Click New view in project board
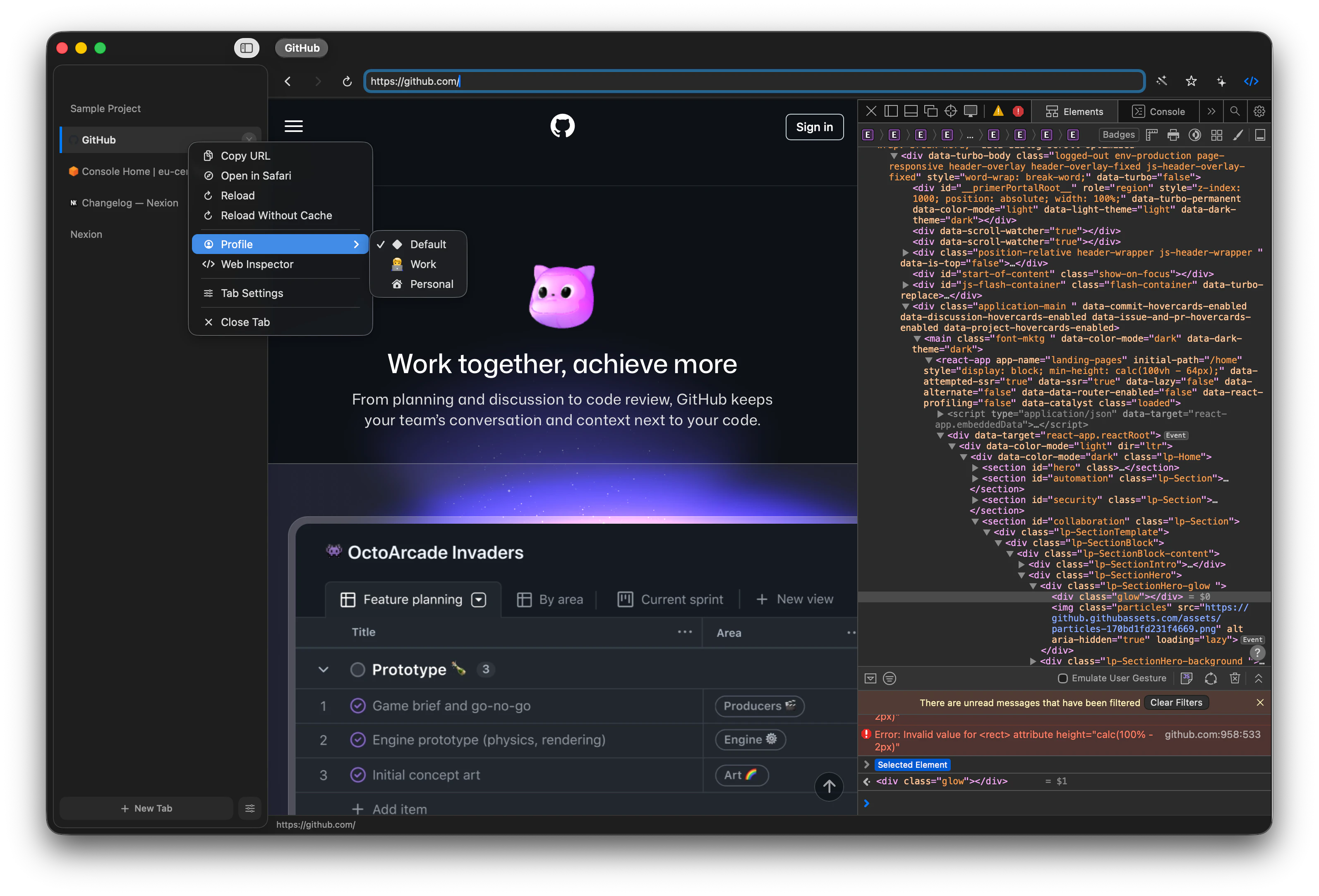 794,599
